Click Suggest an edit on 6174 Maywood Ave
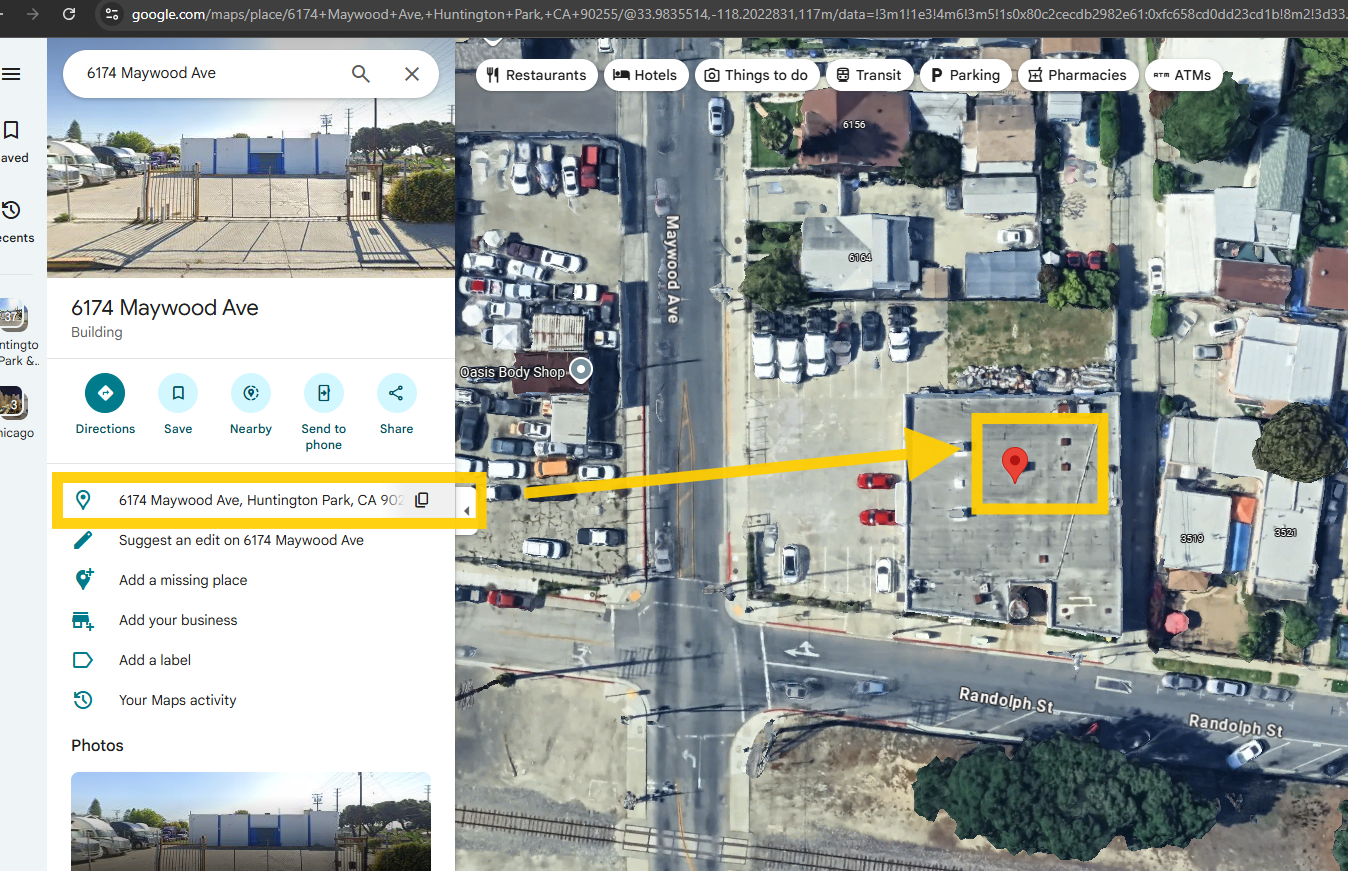 pyautogui.click(x=241, y=540)
